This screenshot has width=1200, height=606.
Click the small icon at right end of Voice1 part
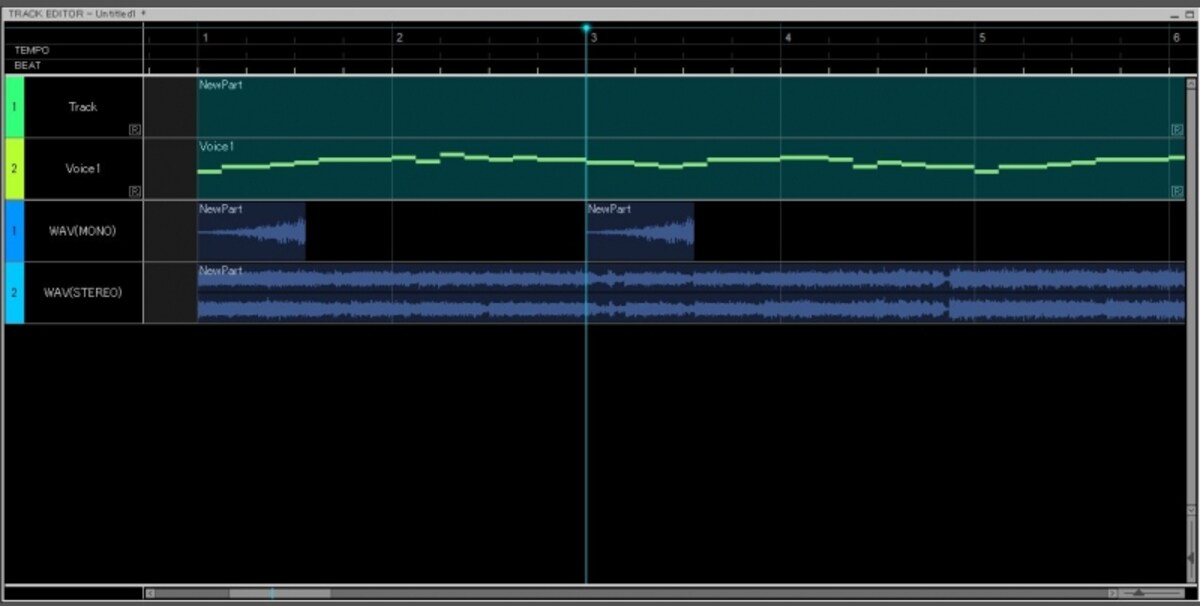tap(1177, 191)
